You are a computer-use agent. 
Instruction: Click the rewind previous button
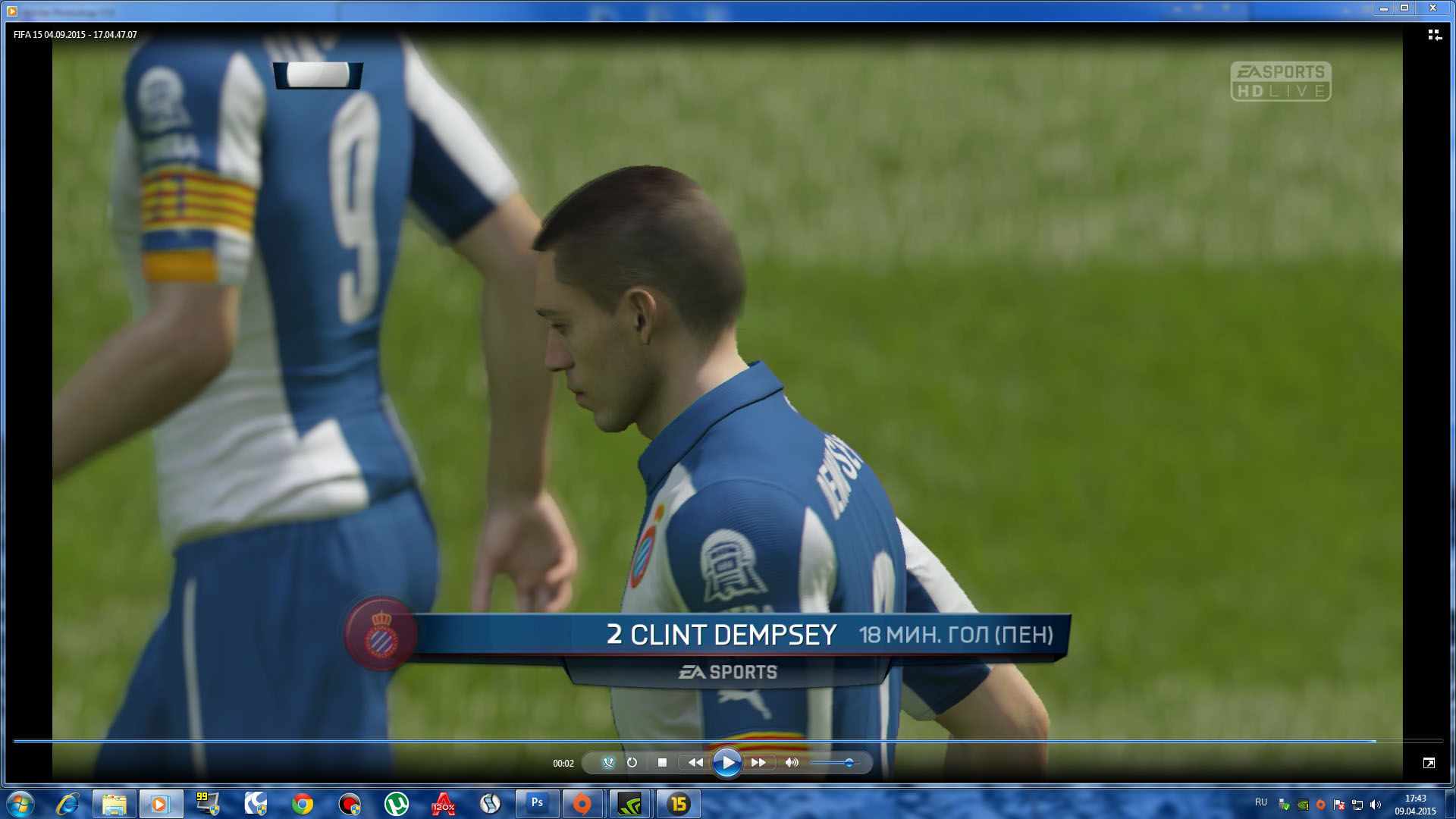[x=695, y=763]
